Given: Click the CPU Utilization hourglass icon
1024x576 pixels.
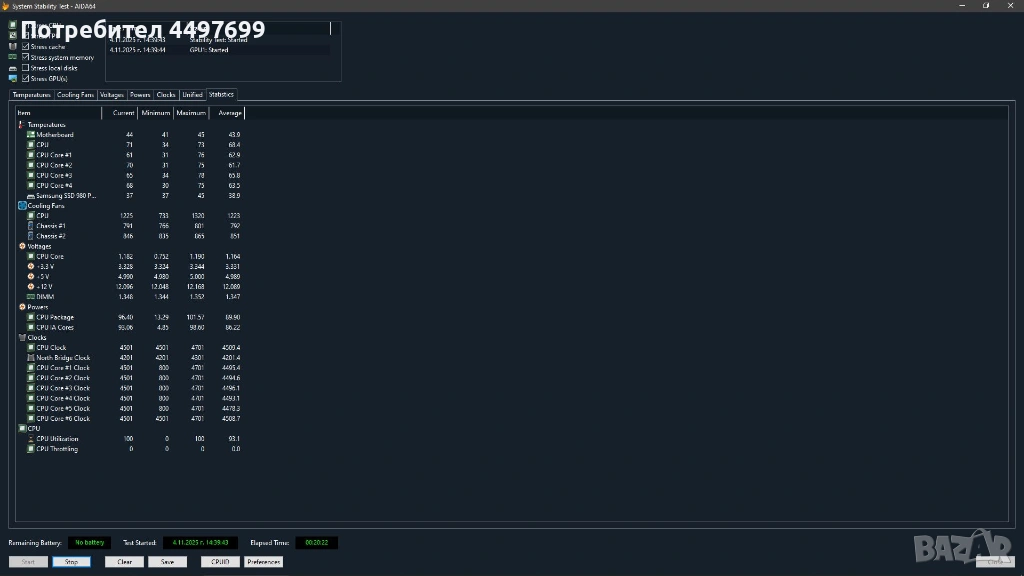Looking at the screenshot, I should 31,439.
